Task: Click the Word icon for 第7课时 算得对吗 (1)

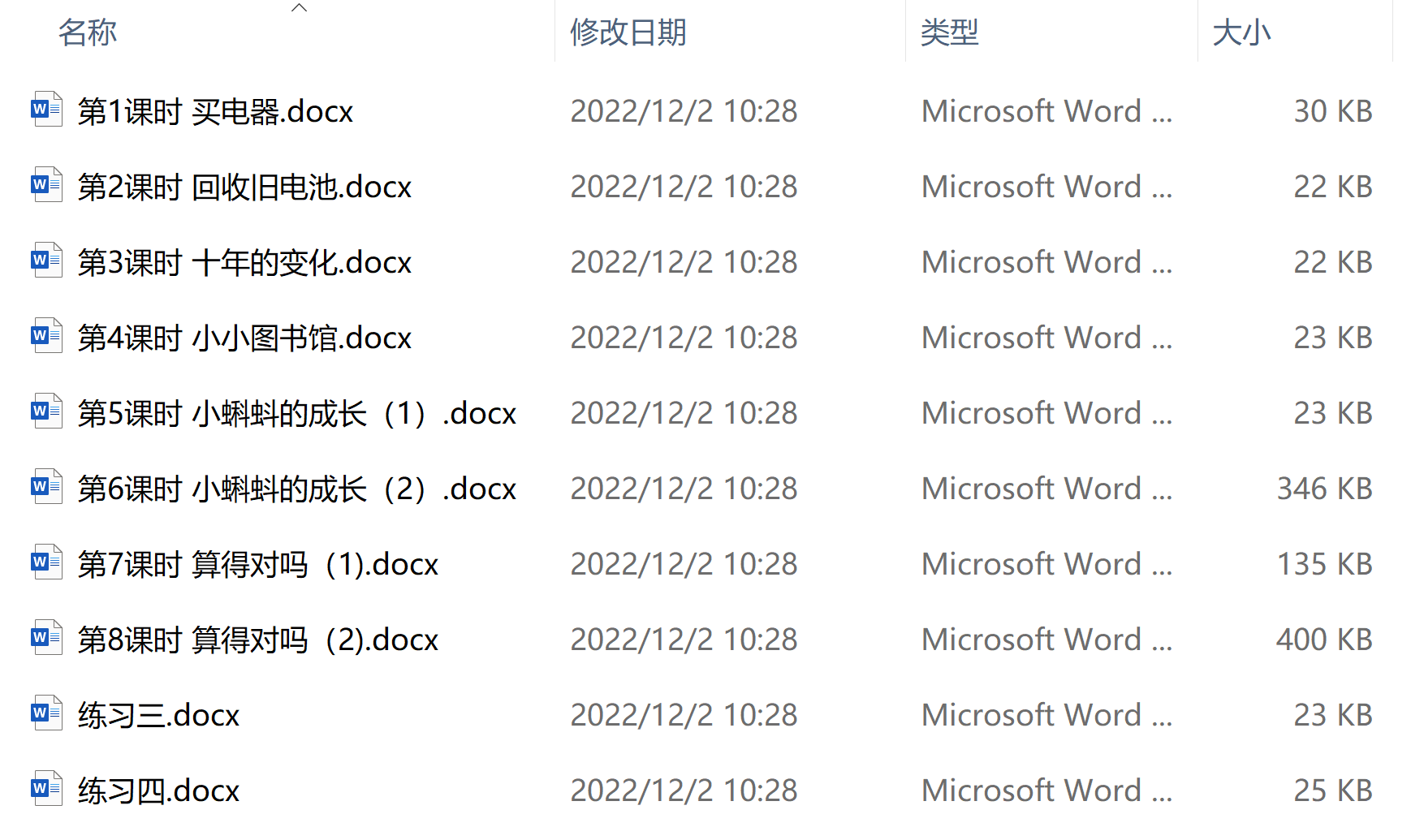Action: pyautogui.click(x=46, y=562)
